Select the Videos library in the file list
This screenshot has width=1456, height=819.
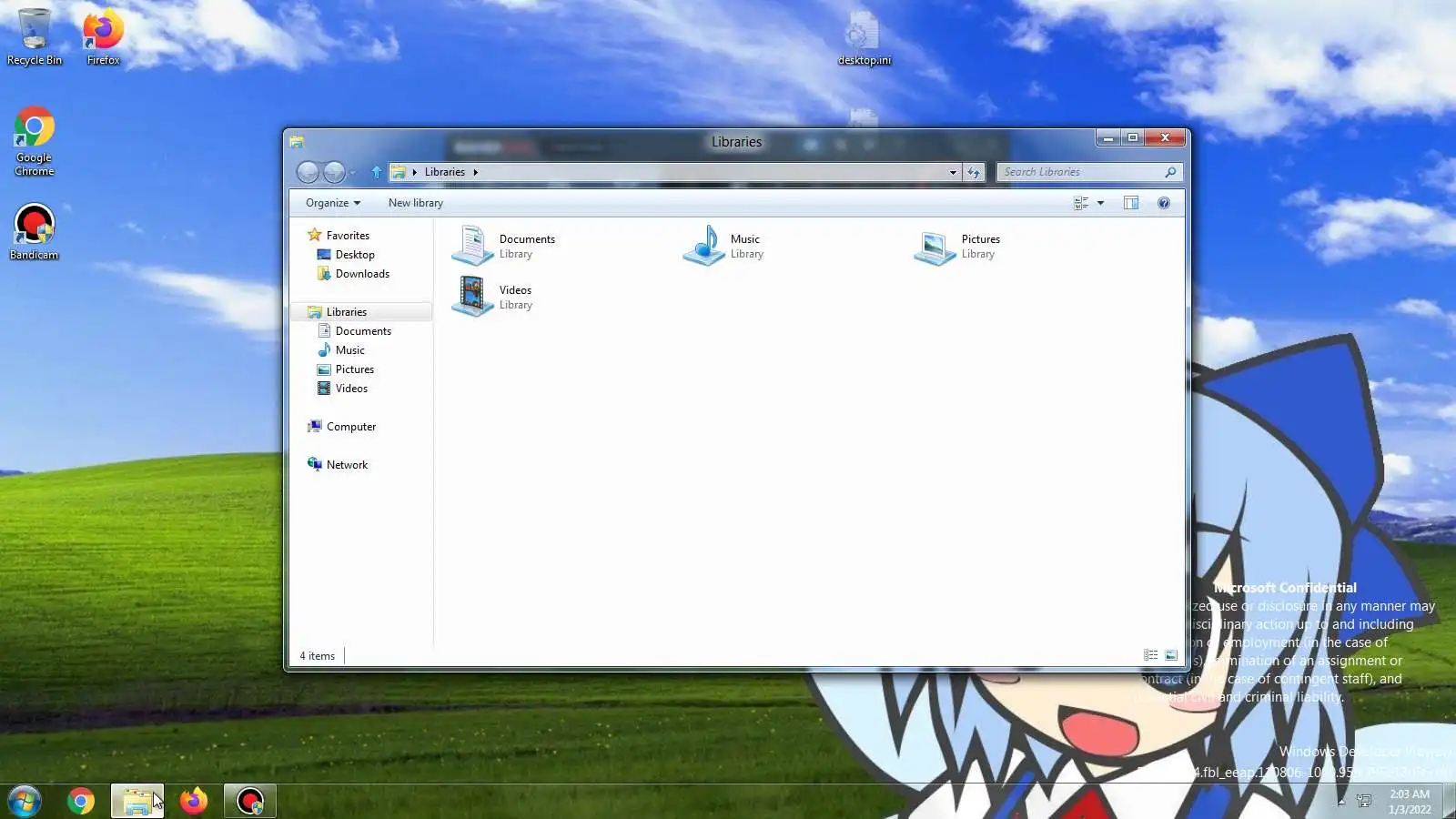pos(493,297)
